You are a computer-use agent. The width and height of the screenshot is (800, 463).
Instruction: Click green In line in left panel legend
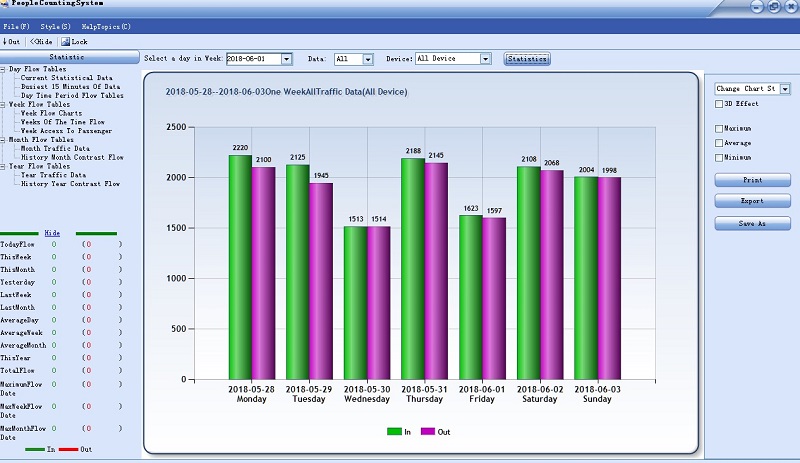tap(35, 450)
